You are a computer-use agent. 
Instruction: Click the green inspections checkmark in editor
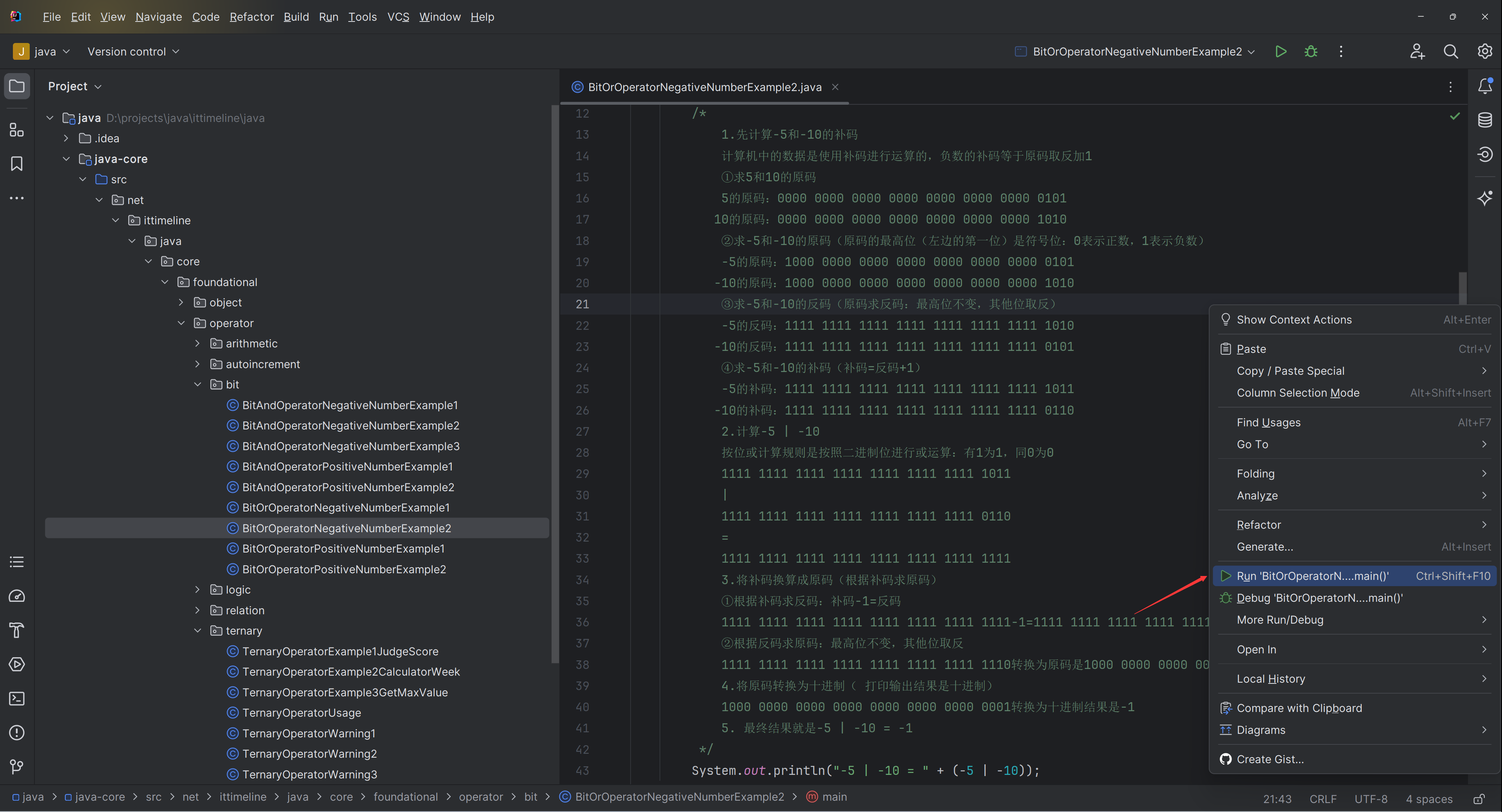1454,116
